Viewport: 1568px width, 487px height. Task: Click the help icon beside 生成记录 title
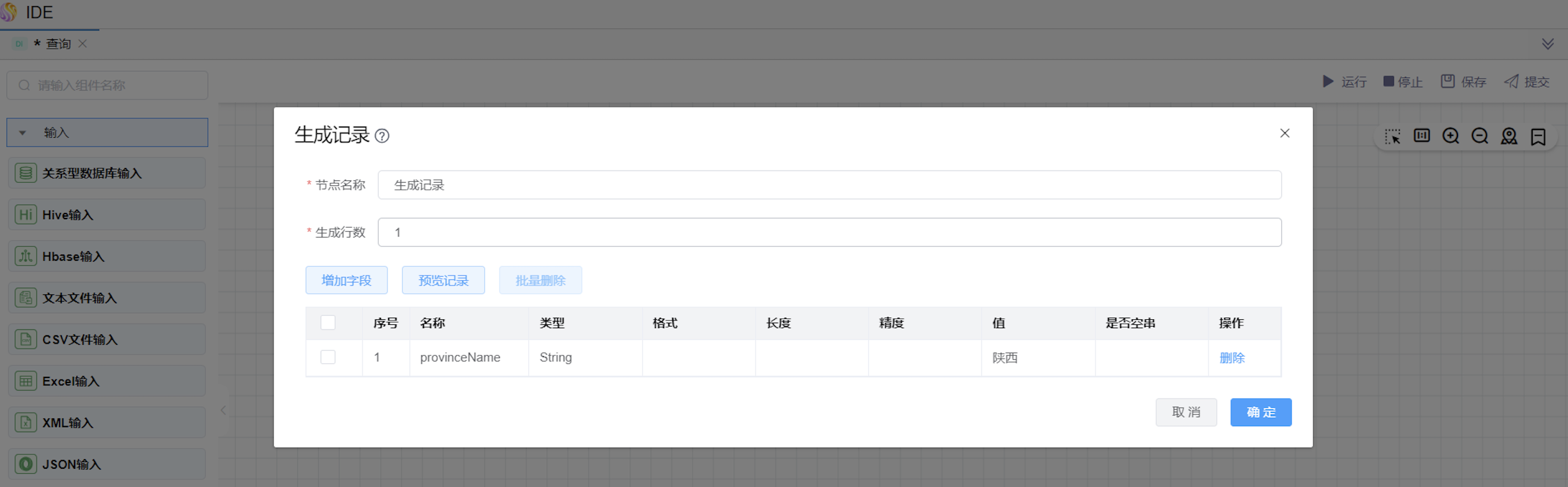pos(381,136)
